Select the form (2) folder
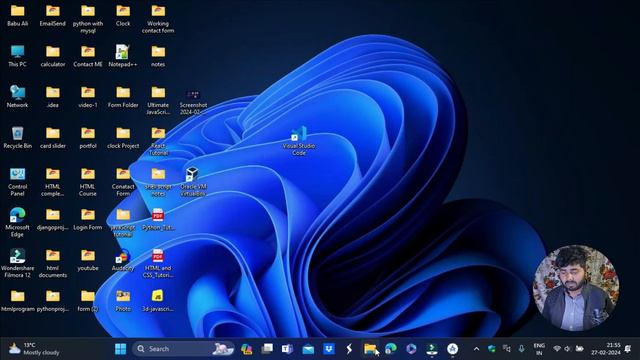 (87, 301)
